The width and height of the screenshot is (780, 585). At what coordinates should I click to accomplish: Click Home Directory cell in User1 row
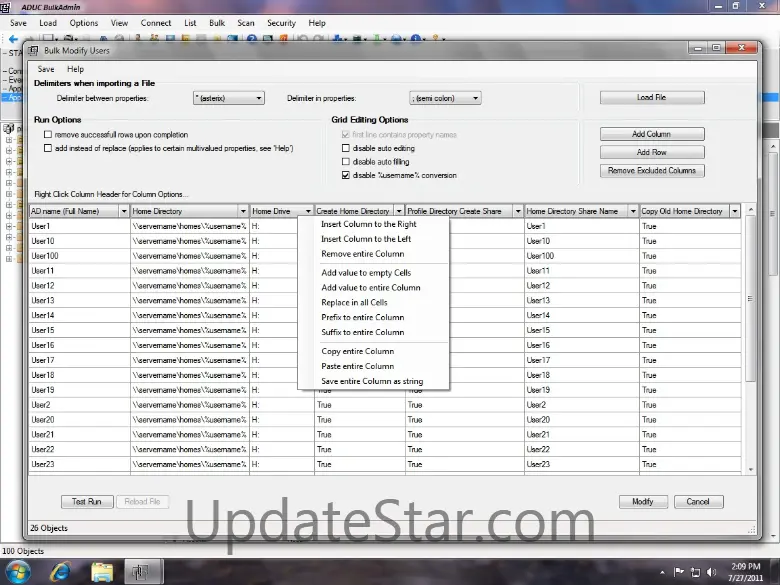190,226
